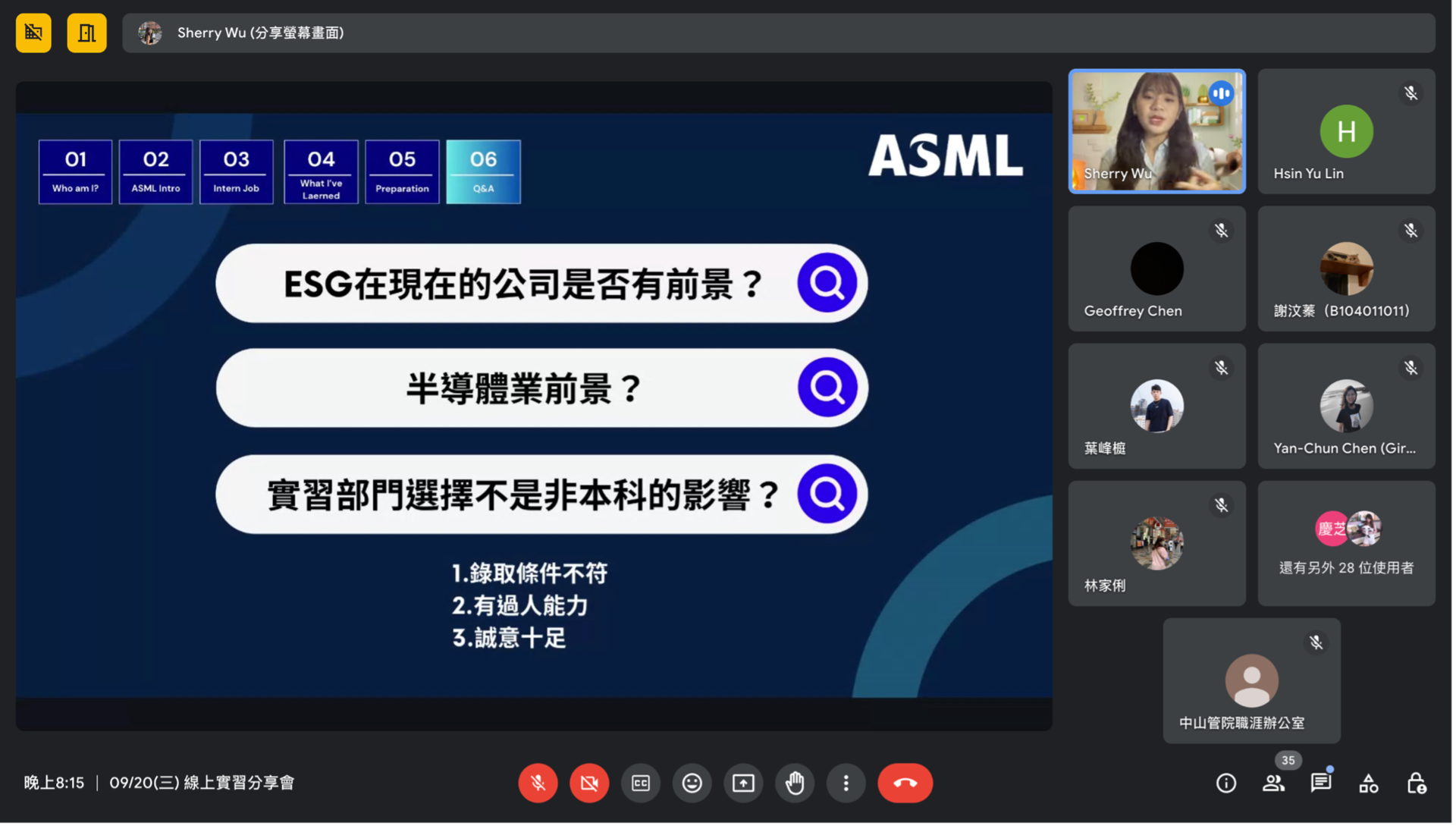
Task: Click the 01 Who am I? slide tab
Action: [x=76, y=172]
